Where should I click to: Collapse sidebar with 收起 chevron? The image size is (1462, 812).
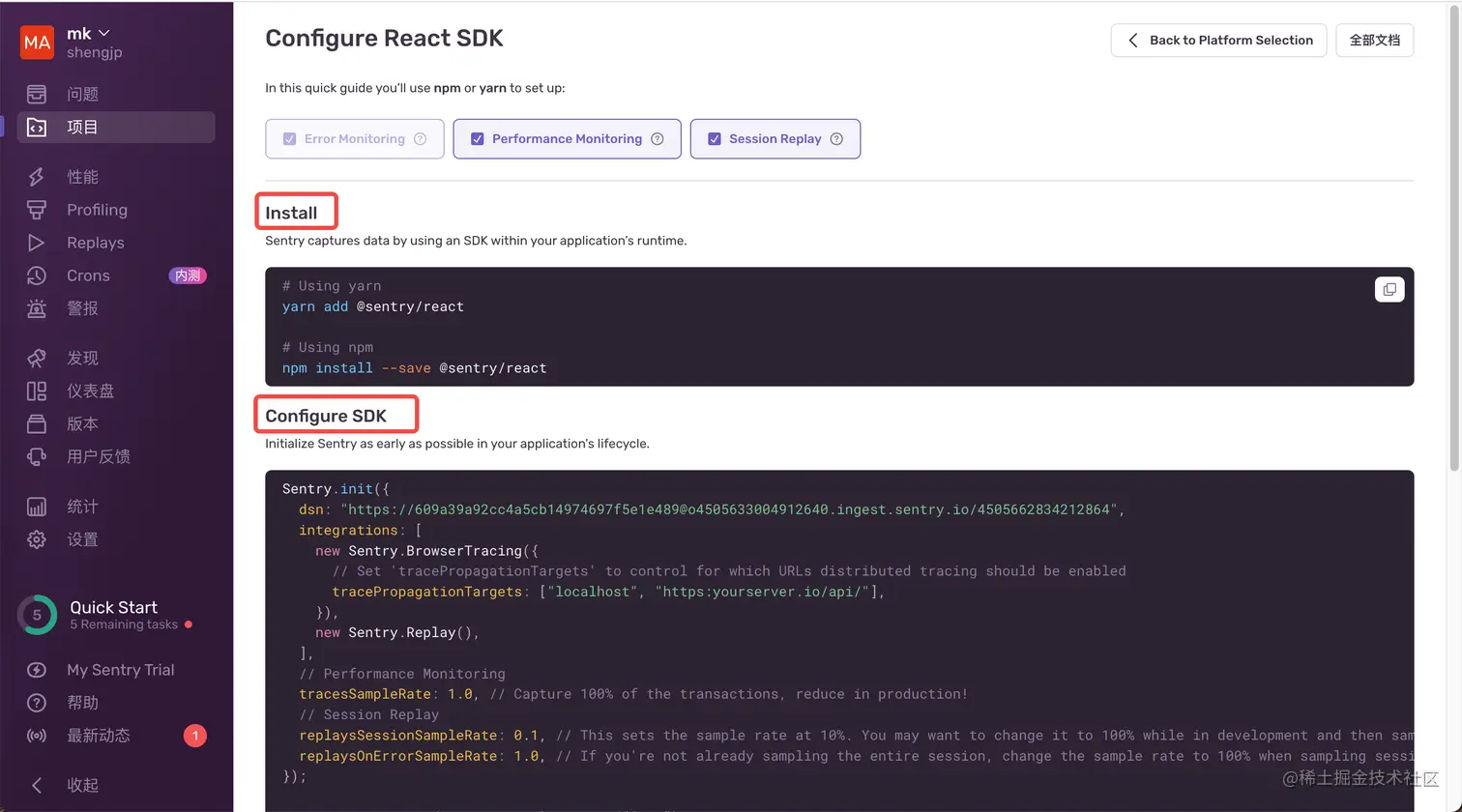[x=37, y=785]
